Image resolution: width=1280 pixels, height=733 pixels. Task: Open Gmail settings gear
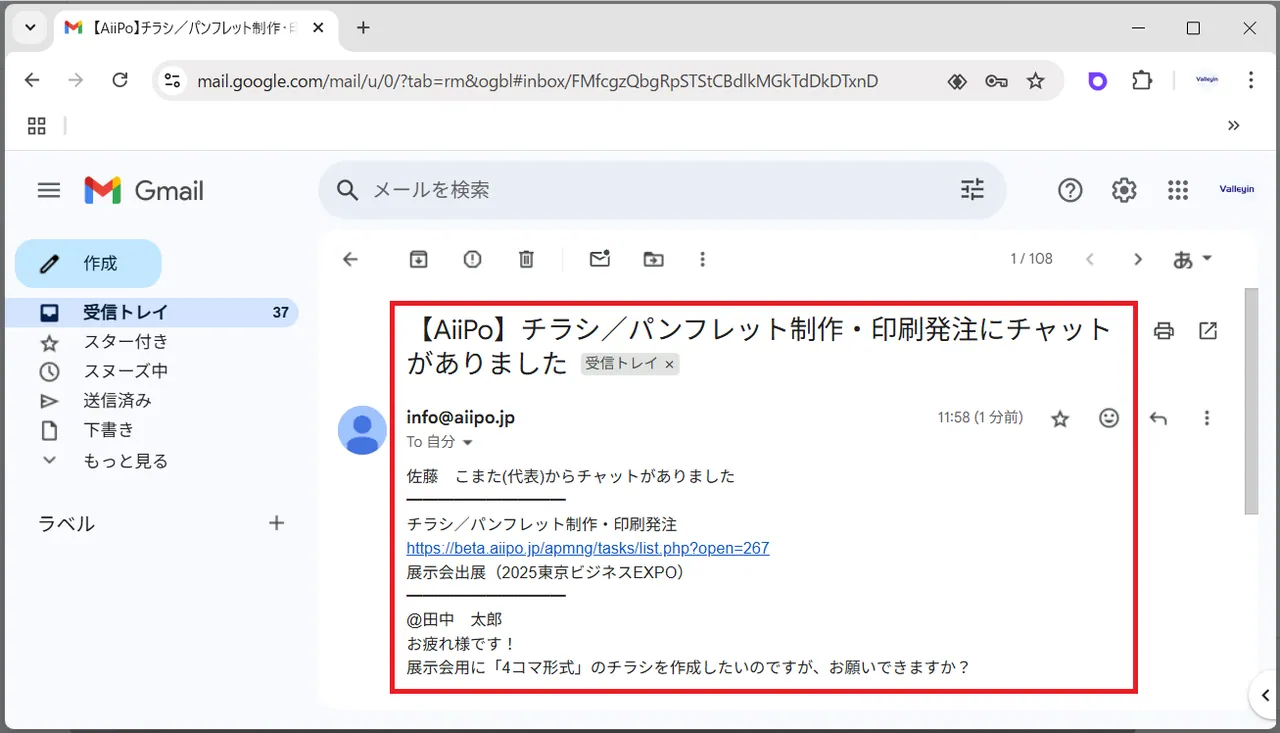pyautogui.click(x=1124, y=190)
